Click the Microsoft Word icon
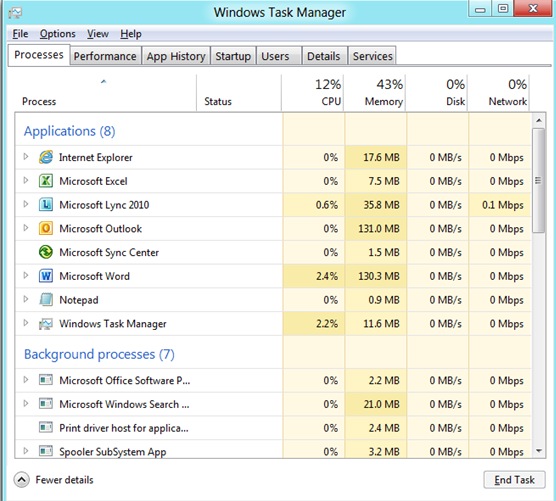Screen dimensions: 556x501 click(46, 276)
